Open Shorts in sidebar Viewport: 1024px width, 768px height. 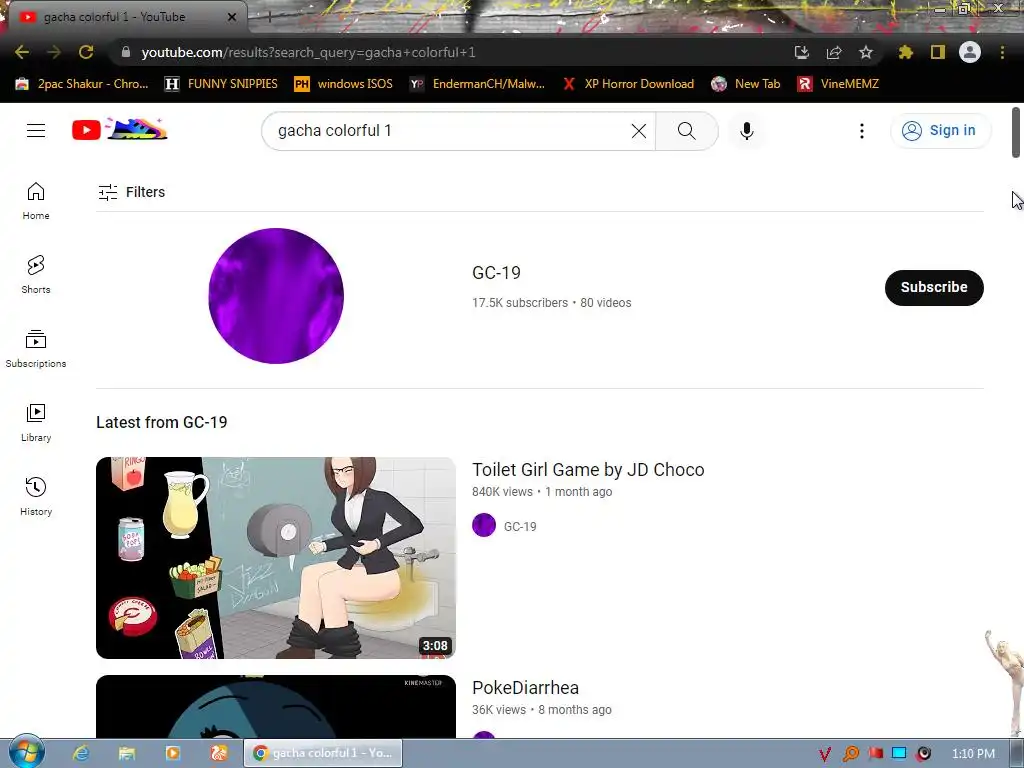click(x=36, y=274)
